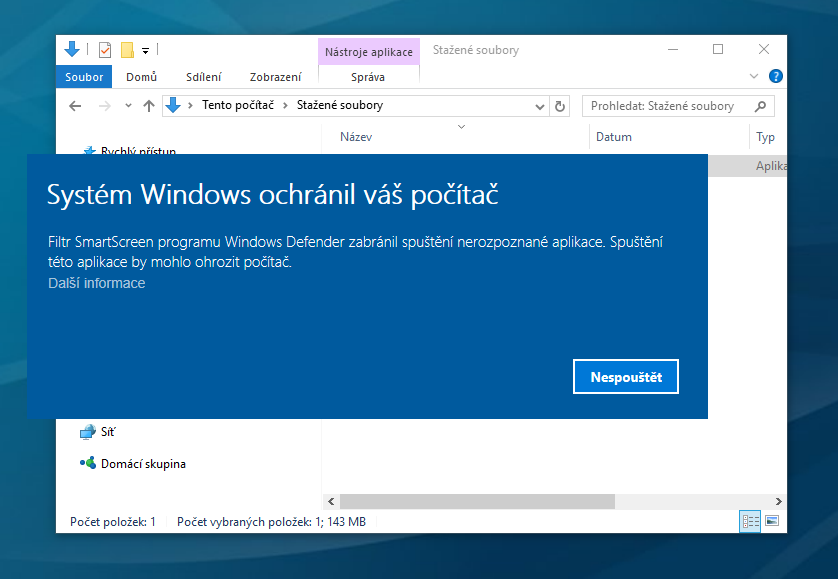Click the New folder quick access icon

(127, 50)
